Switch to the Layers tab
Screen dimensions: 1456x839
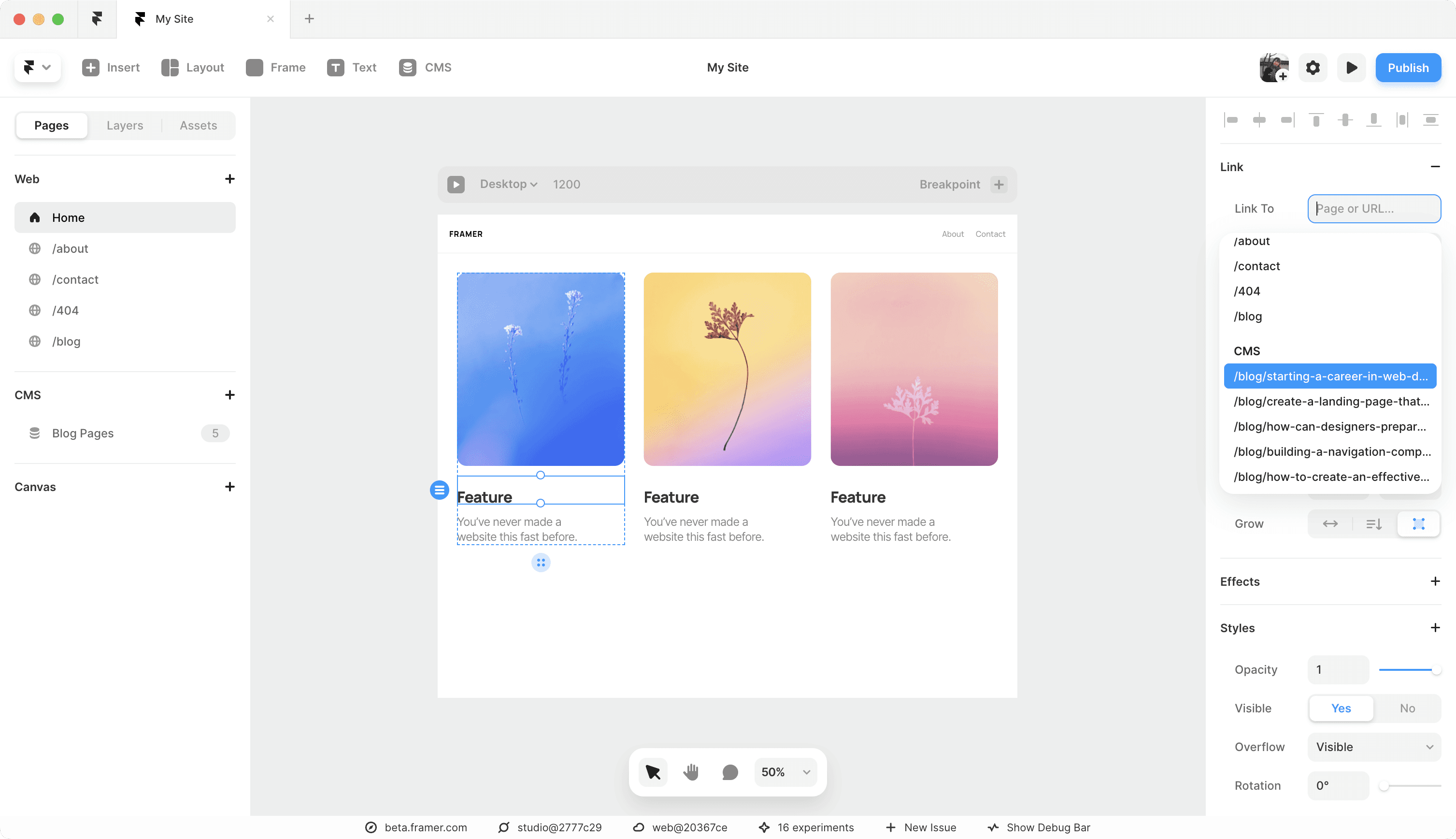click(x=125, y=125)
